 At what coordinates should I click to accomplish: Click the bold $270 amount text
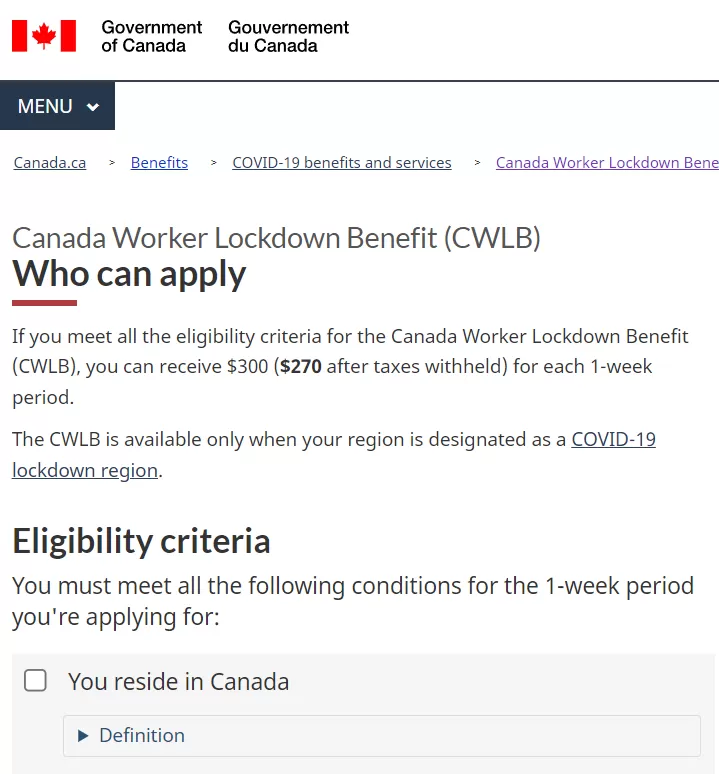coord(301,367)
